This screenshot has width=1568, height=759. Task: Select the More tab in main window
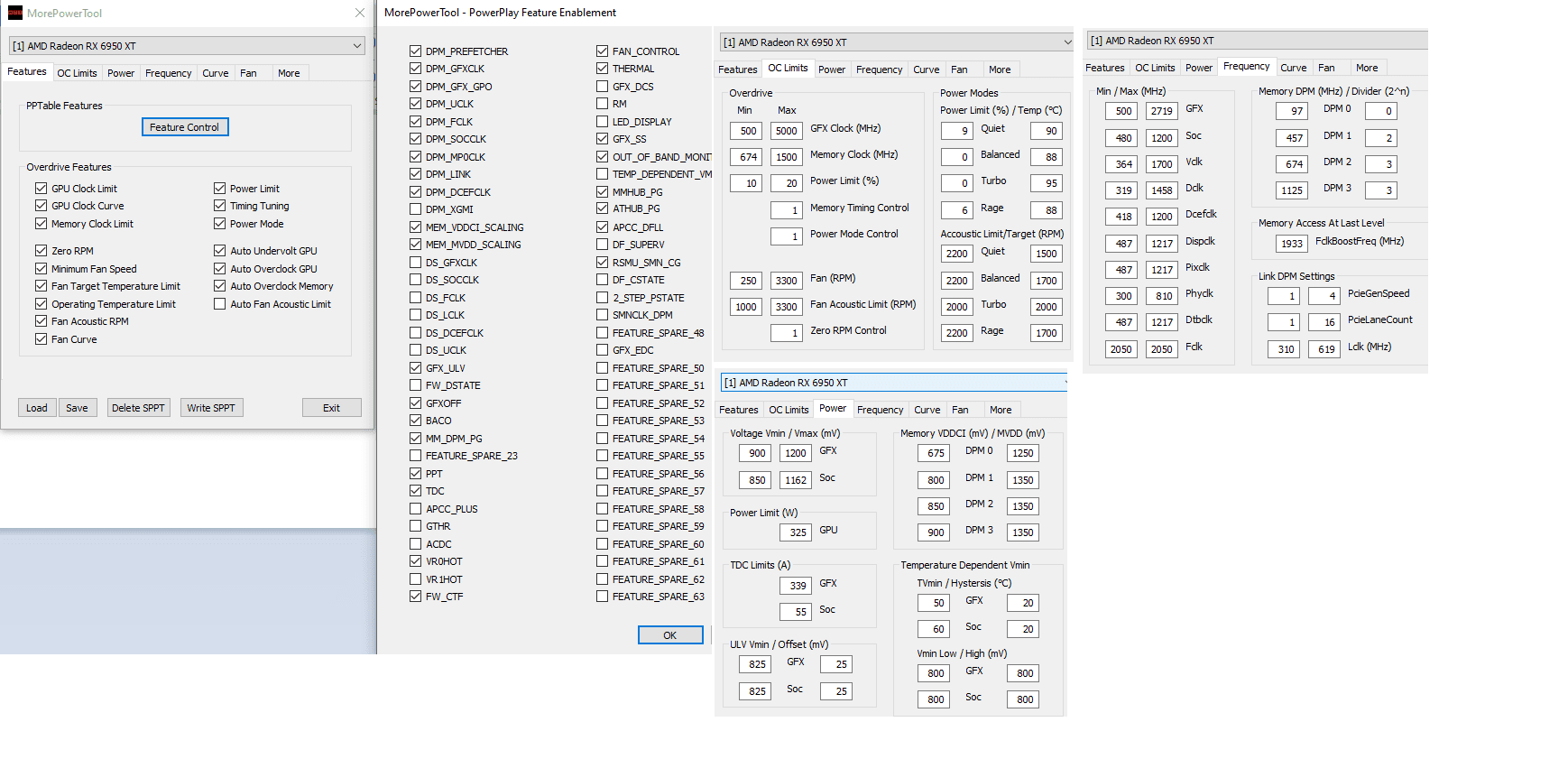[x=289, y=73]
